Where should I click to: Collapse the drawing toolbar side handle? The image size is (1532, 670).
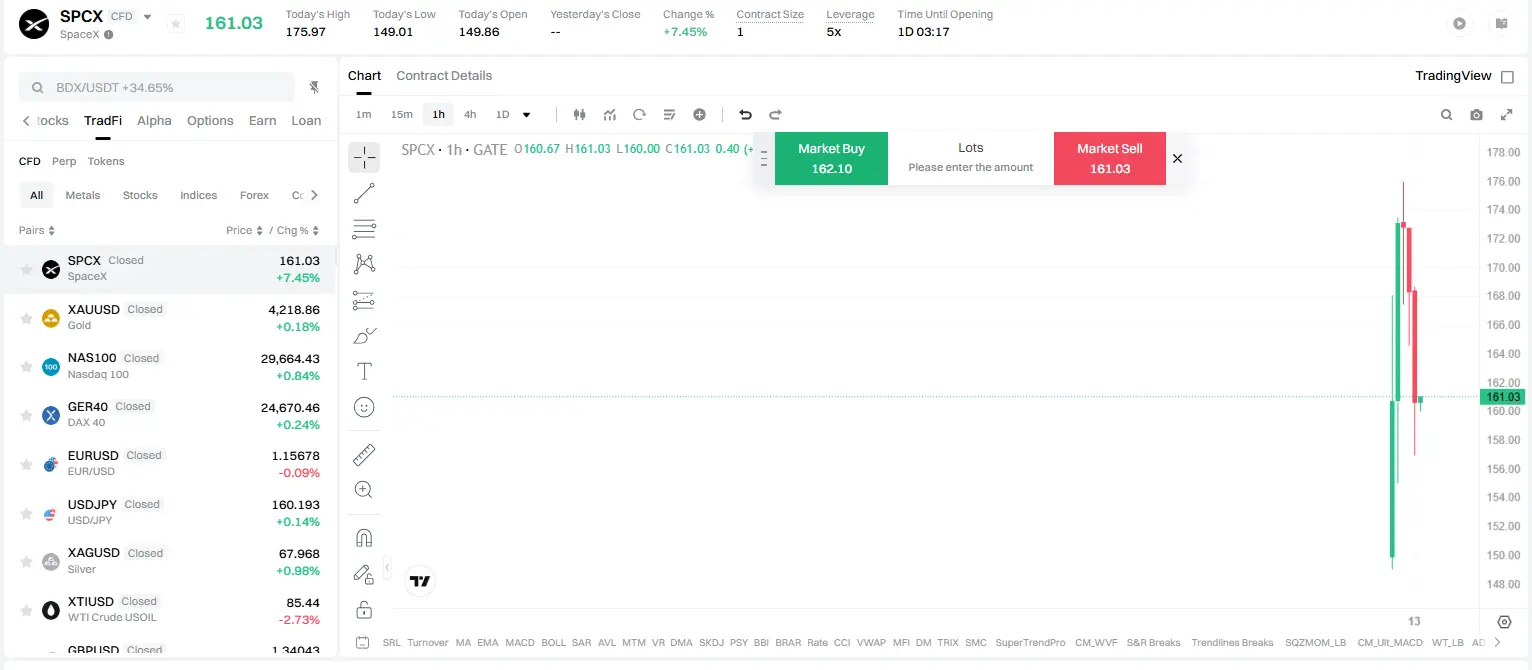[387, 567]
